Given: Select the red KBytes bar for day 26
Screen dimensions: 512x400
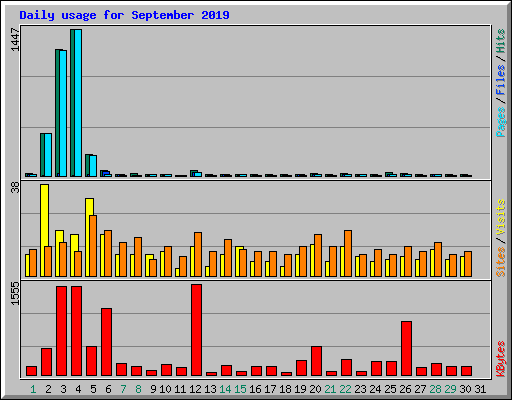Looking at the screenshot, I should coord(406,349).
